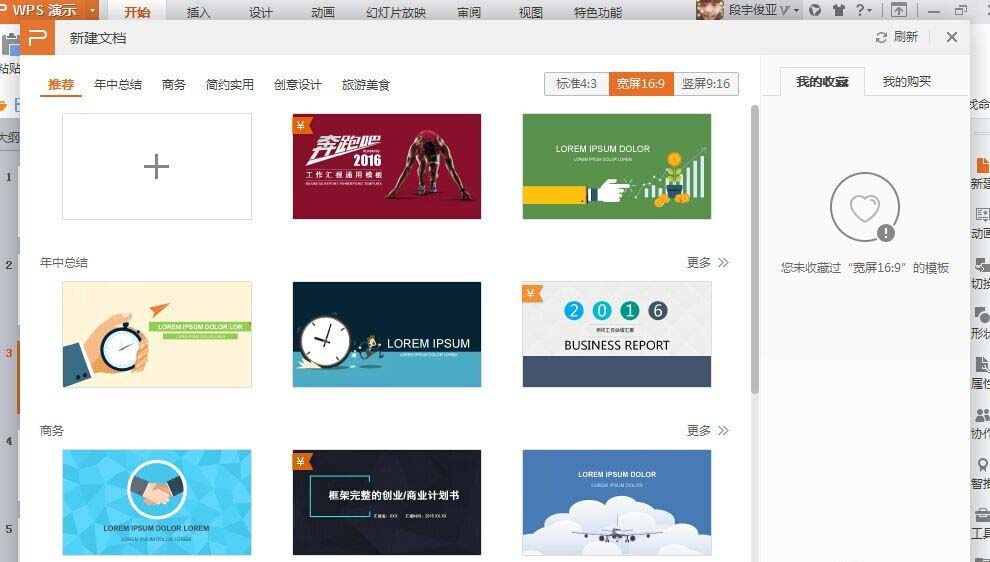This screenshot has width=990, height=562.
Task: Switch to 创意设计 template category
Action: tap(298, 85)
